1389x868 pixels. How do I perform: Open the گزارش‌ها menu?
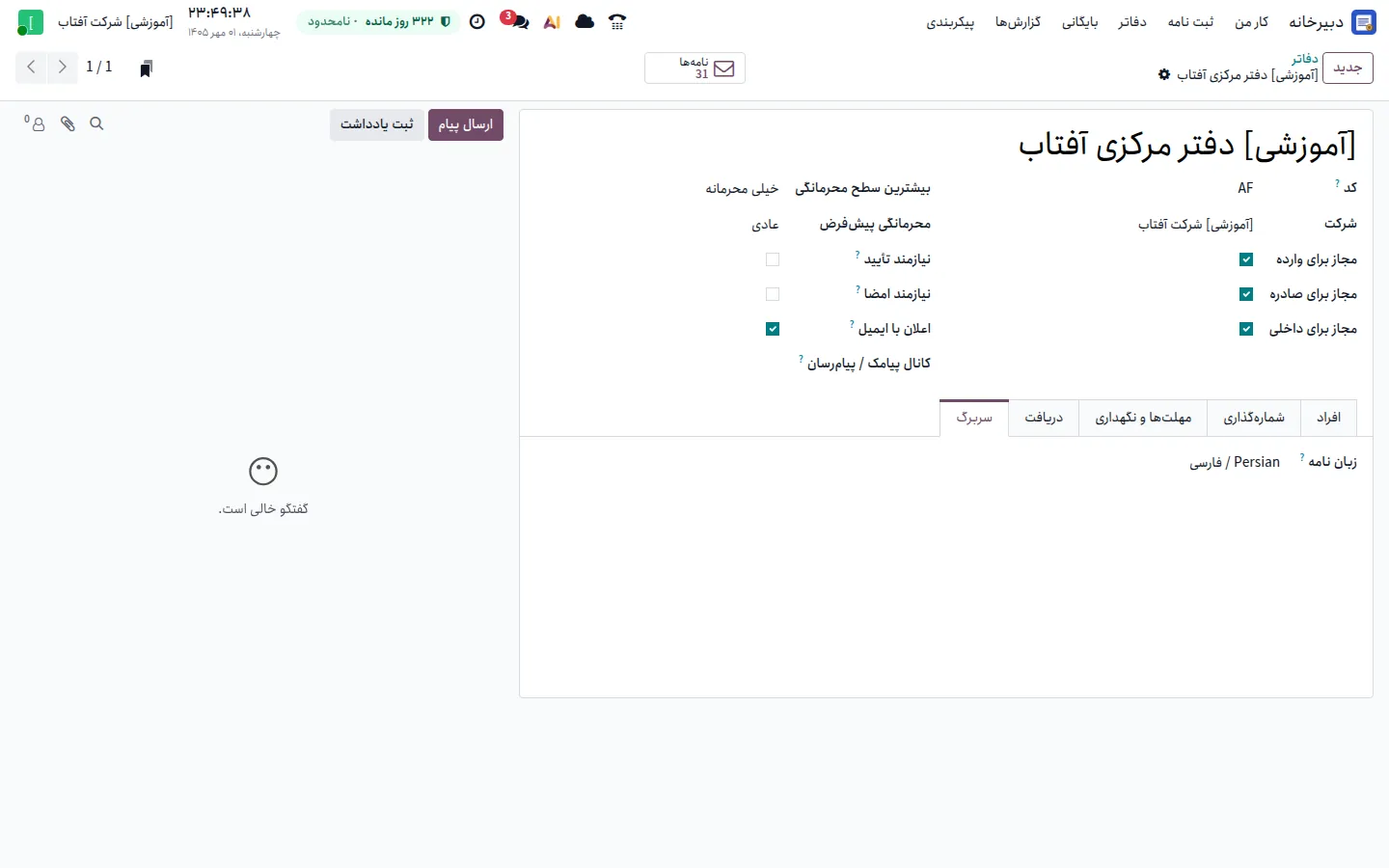[x=1018, y=22]
